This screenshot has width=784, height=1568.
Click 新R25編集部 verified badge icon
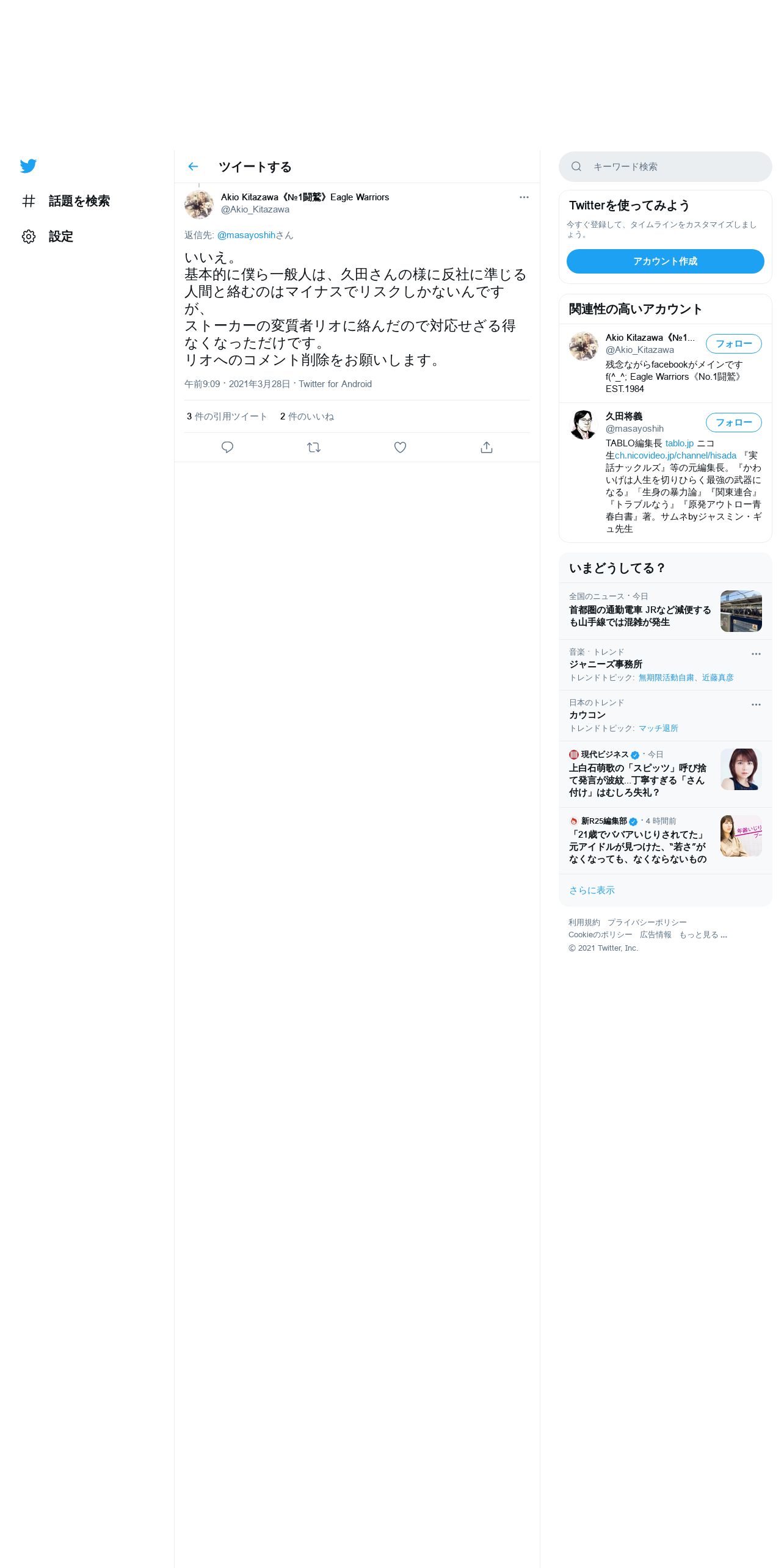[x=633, y=821]
